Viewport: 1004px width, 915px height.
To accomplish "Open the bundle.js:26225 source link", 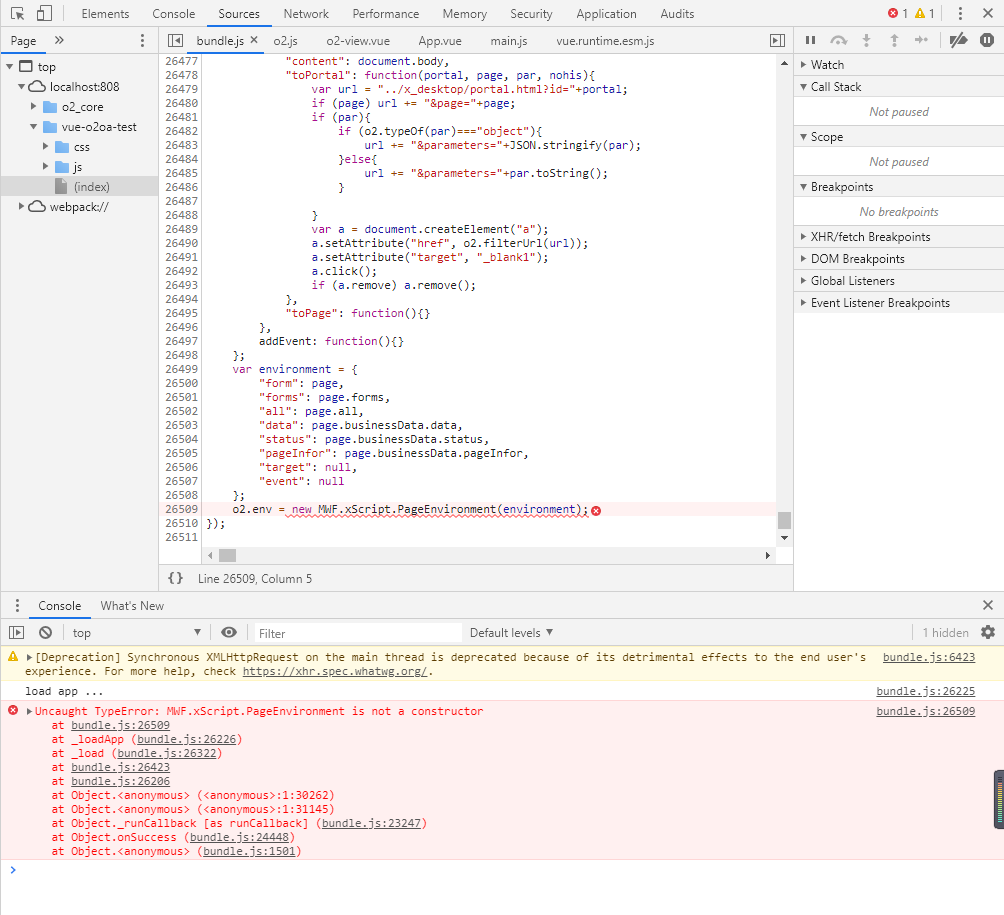I will 925,691.
